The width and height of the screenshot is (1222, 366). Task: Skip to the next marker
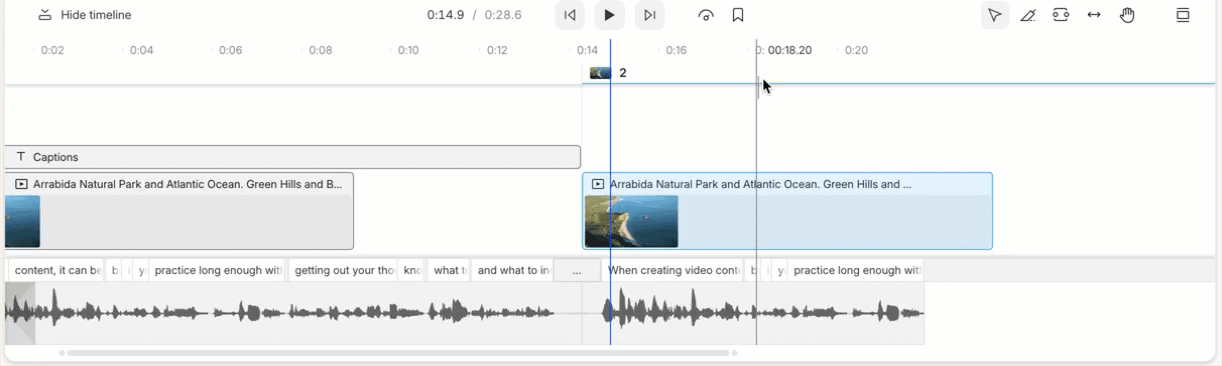[650, 15]
